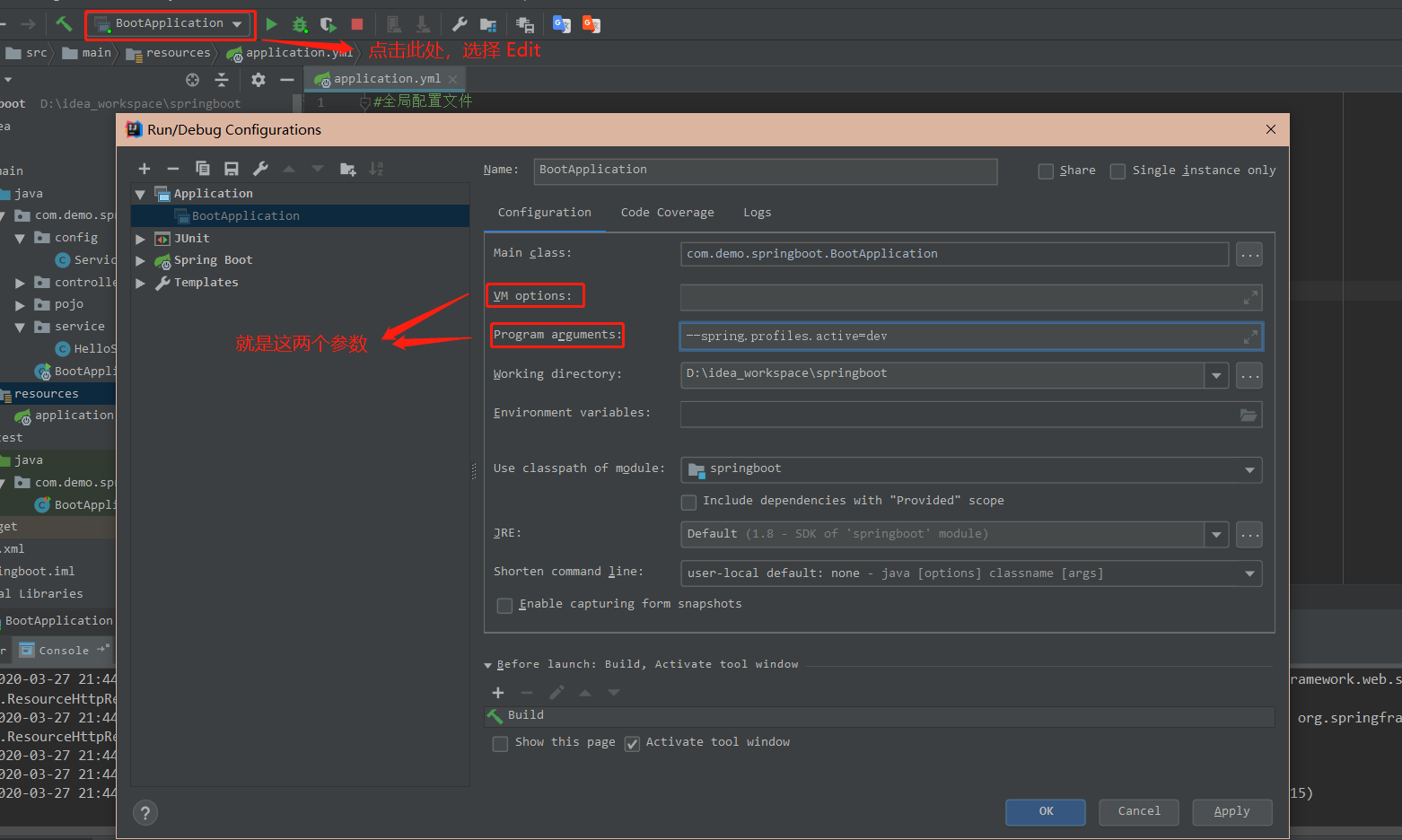Browse working directory with ellipsis button
1402x840 pixels.
click(x=1249, y=375)
